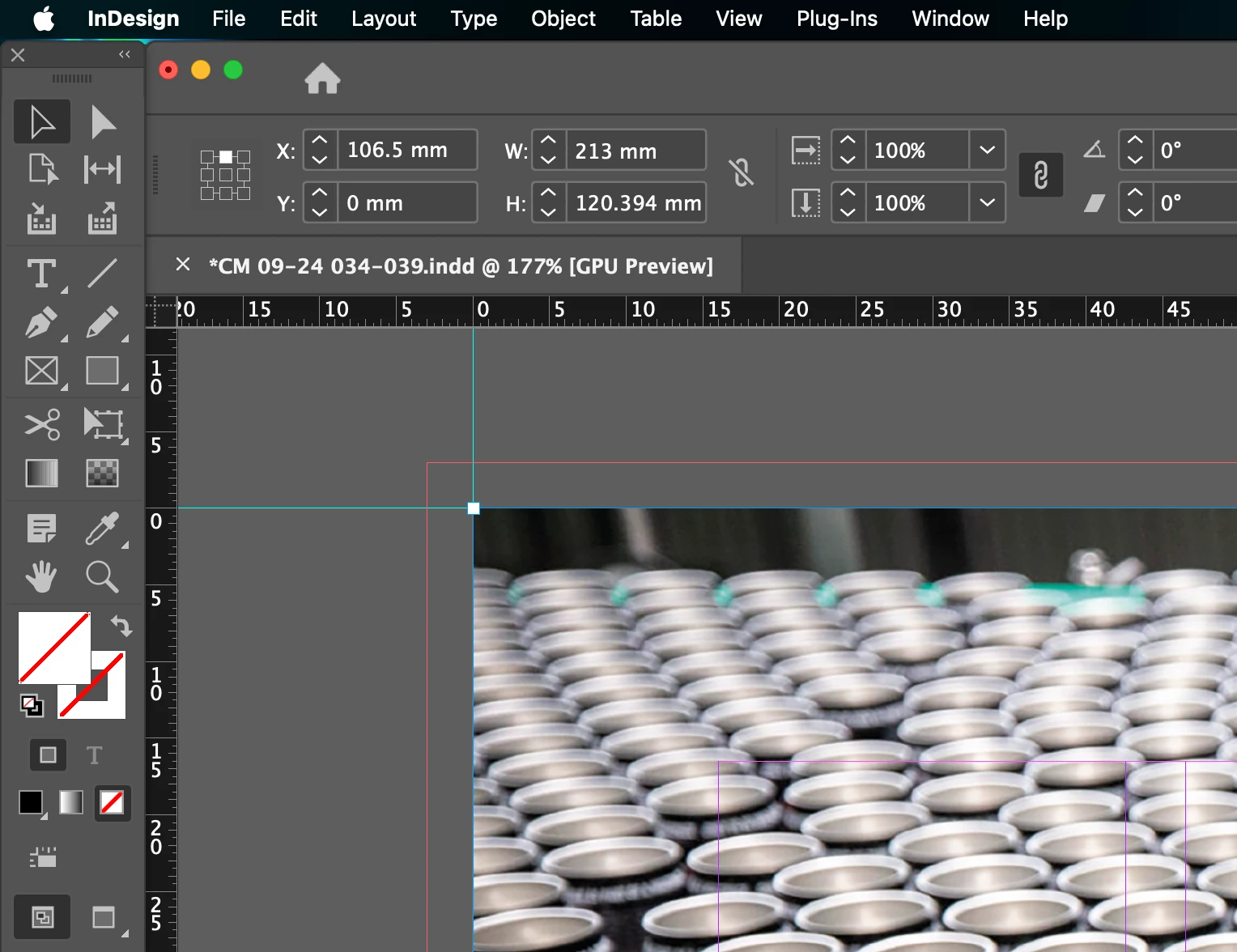
Task: Close the CM 09-24 034-039.indd tab
Action: coord(183,265)
